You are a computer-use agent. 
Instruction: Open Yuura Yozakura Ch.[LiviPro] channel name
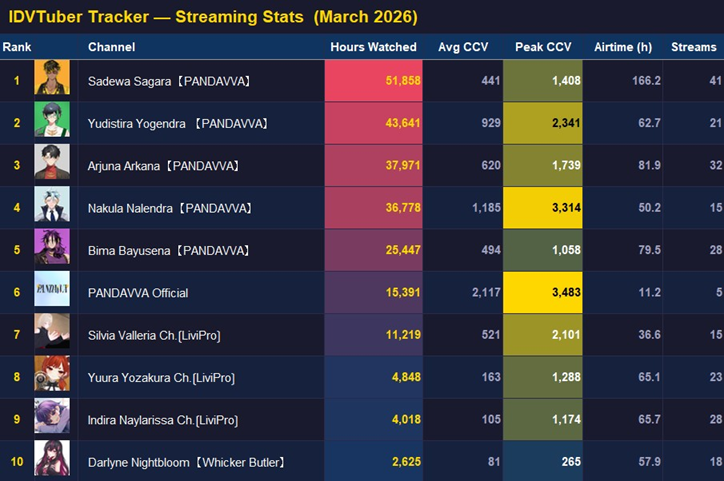point(161,378)
